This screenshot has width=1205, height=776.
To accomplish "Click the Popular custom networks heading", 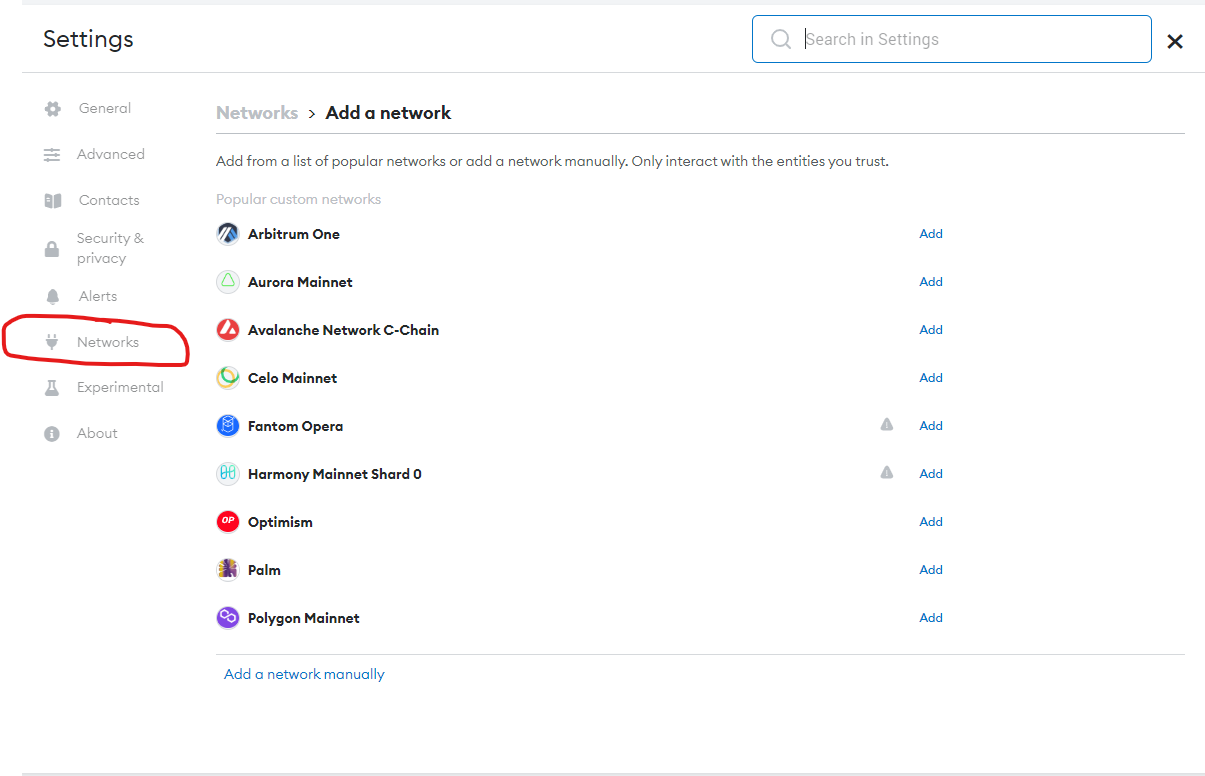I will coord(298,199).
